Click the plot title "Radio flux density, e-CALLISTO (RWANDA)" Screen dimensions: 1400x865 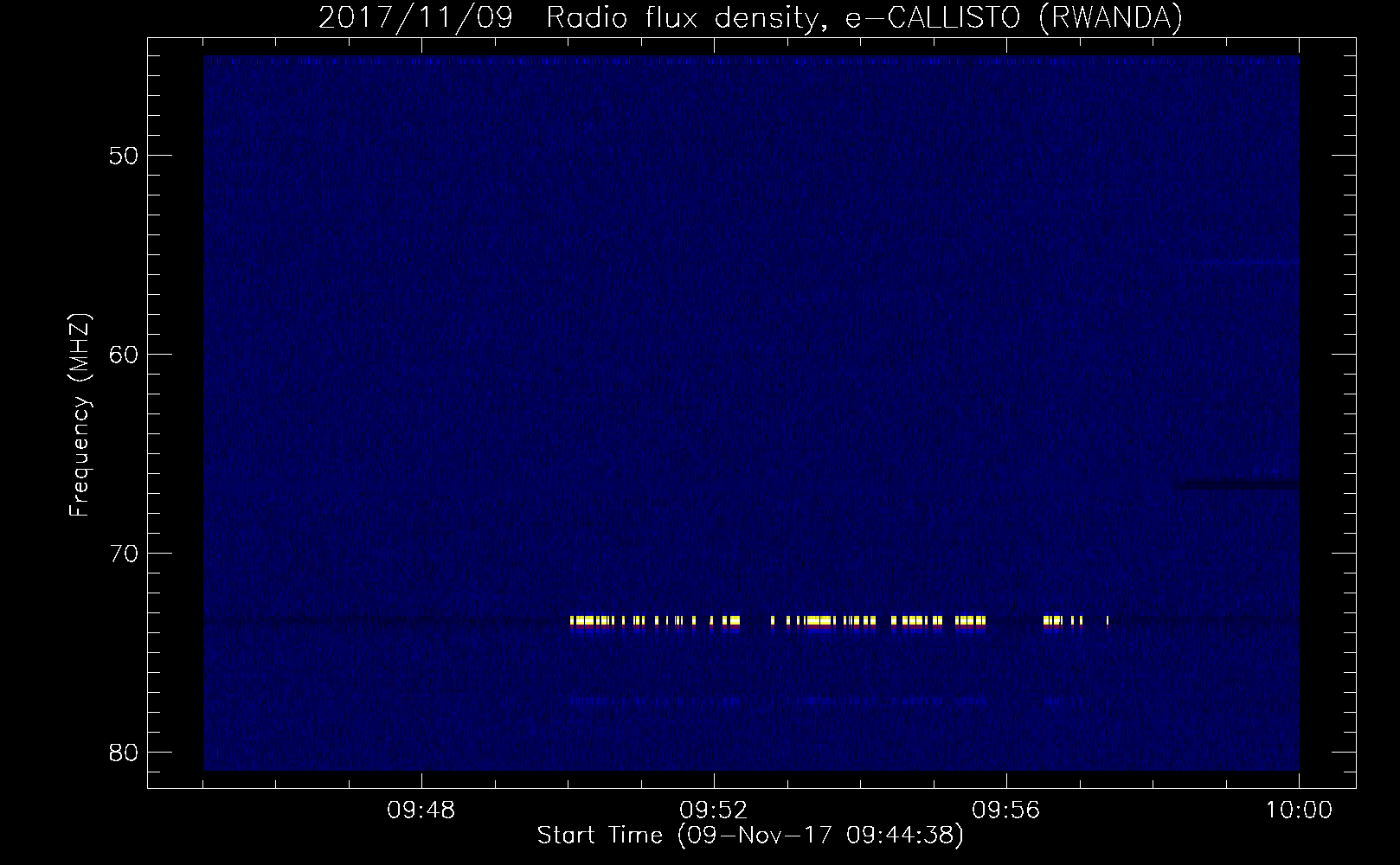[x=864, y=17]
